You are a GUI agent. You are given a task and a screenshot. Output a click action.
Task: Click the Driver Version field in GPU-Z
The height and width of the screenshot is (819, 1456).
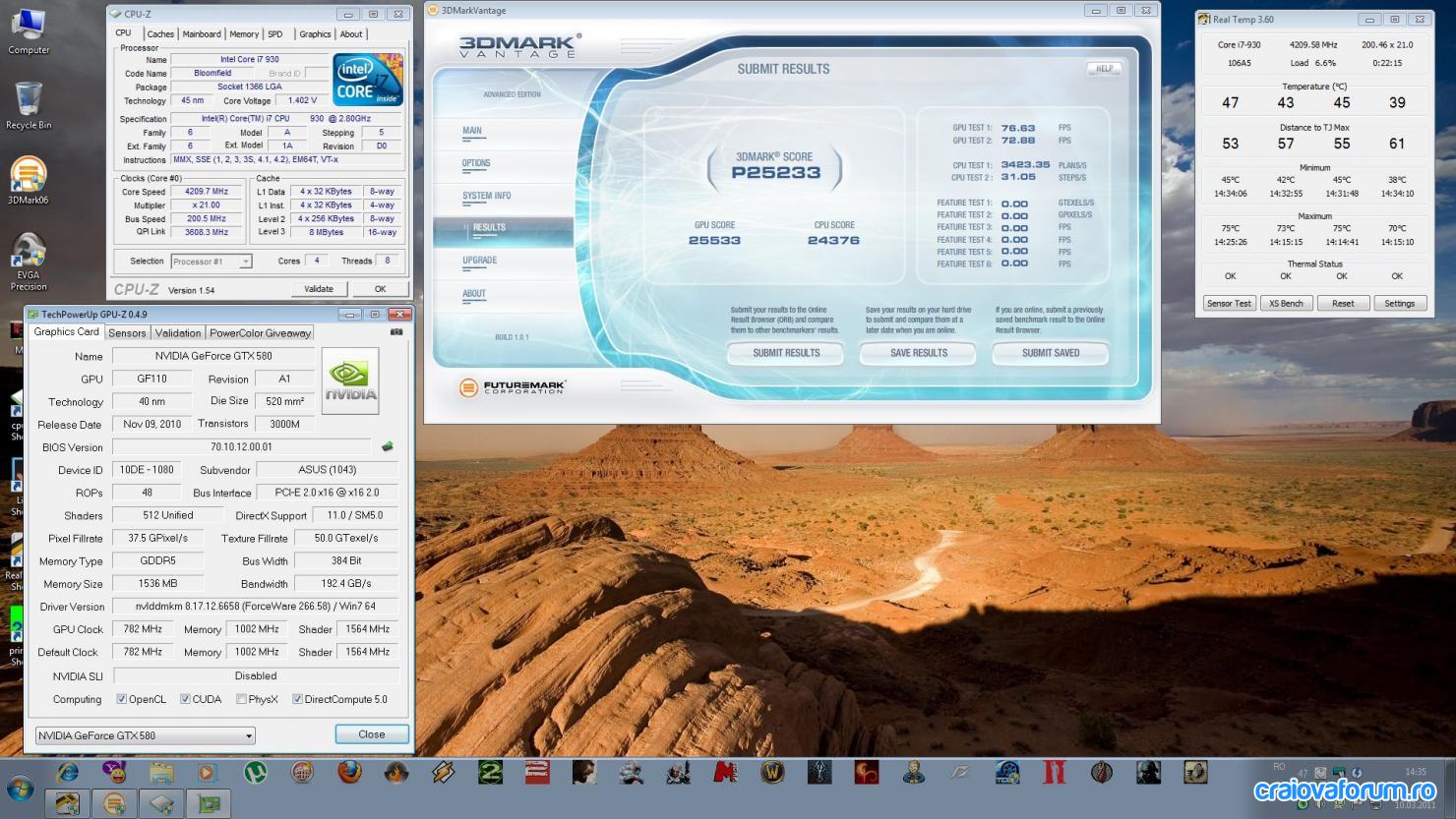(256, 607)
